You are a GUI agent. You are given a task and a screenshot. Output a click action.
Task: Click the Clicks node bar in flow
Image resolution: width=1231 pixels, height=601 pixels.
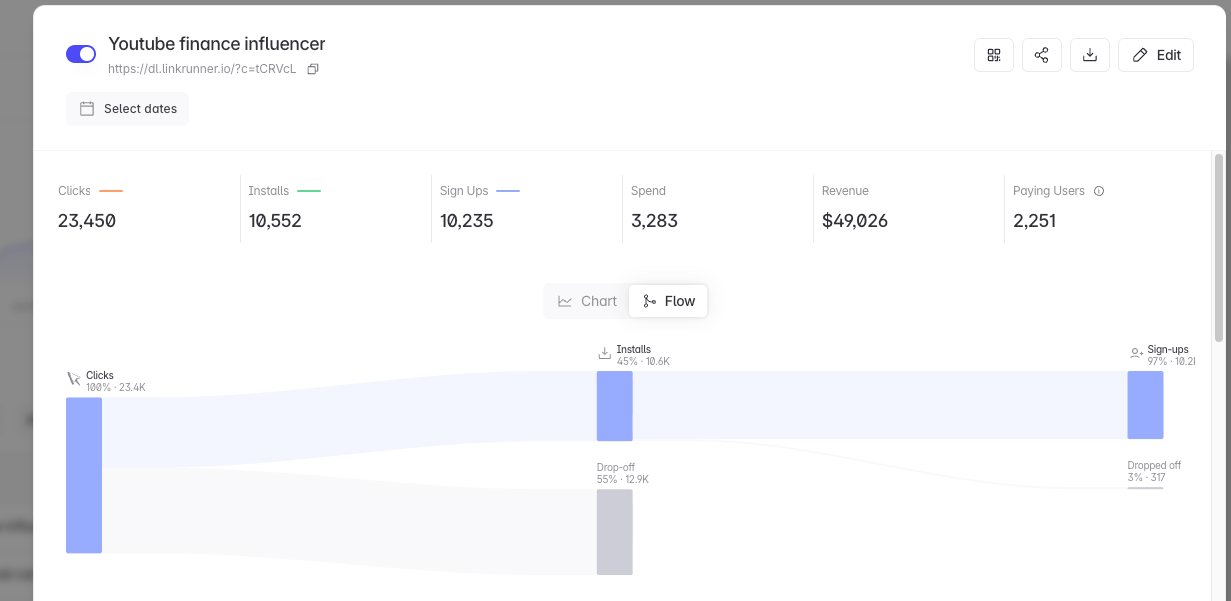pos(84,475)
